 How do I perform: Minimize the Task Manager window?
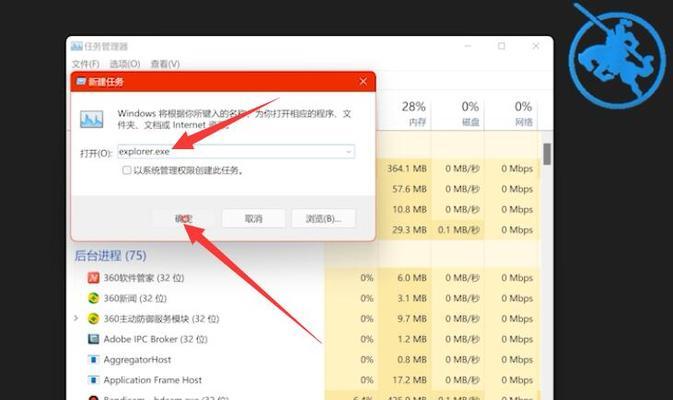click(x=468, y=46)
